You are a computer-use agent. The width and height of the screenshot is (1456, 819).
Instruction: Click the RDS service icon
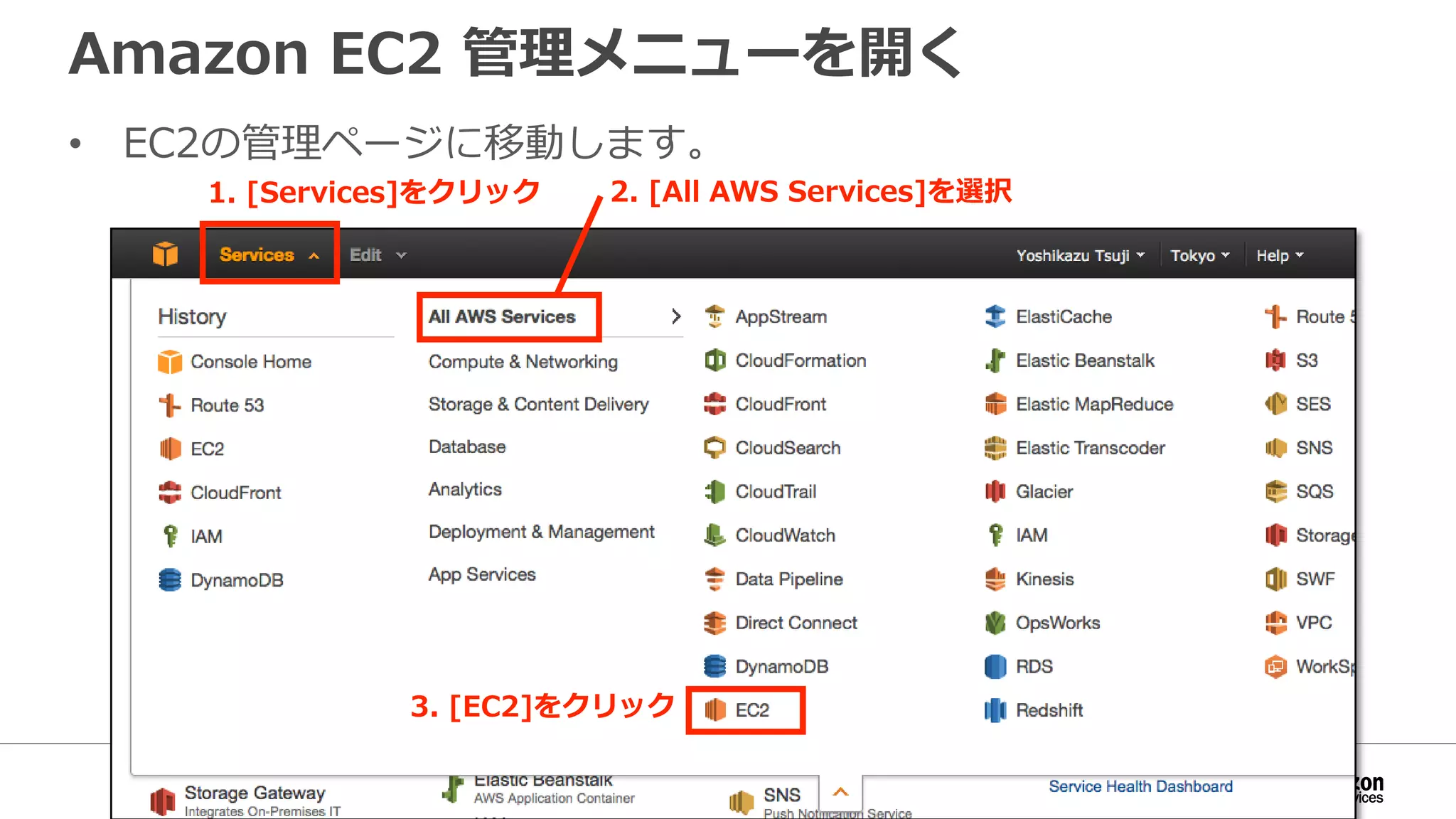995,666
